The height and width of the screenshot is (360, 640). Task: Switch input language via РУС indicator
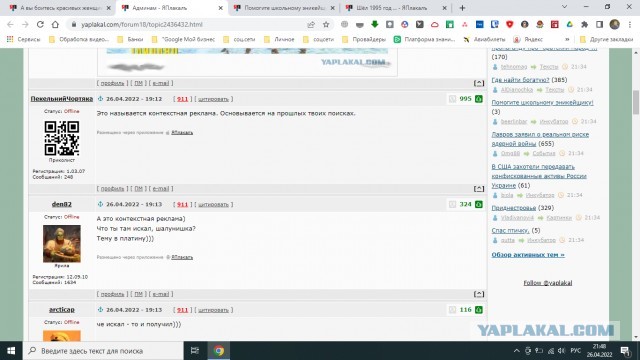click(x=576, y=351)
